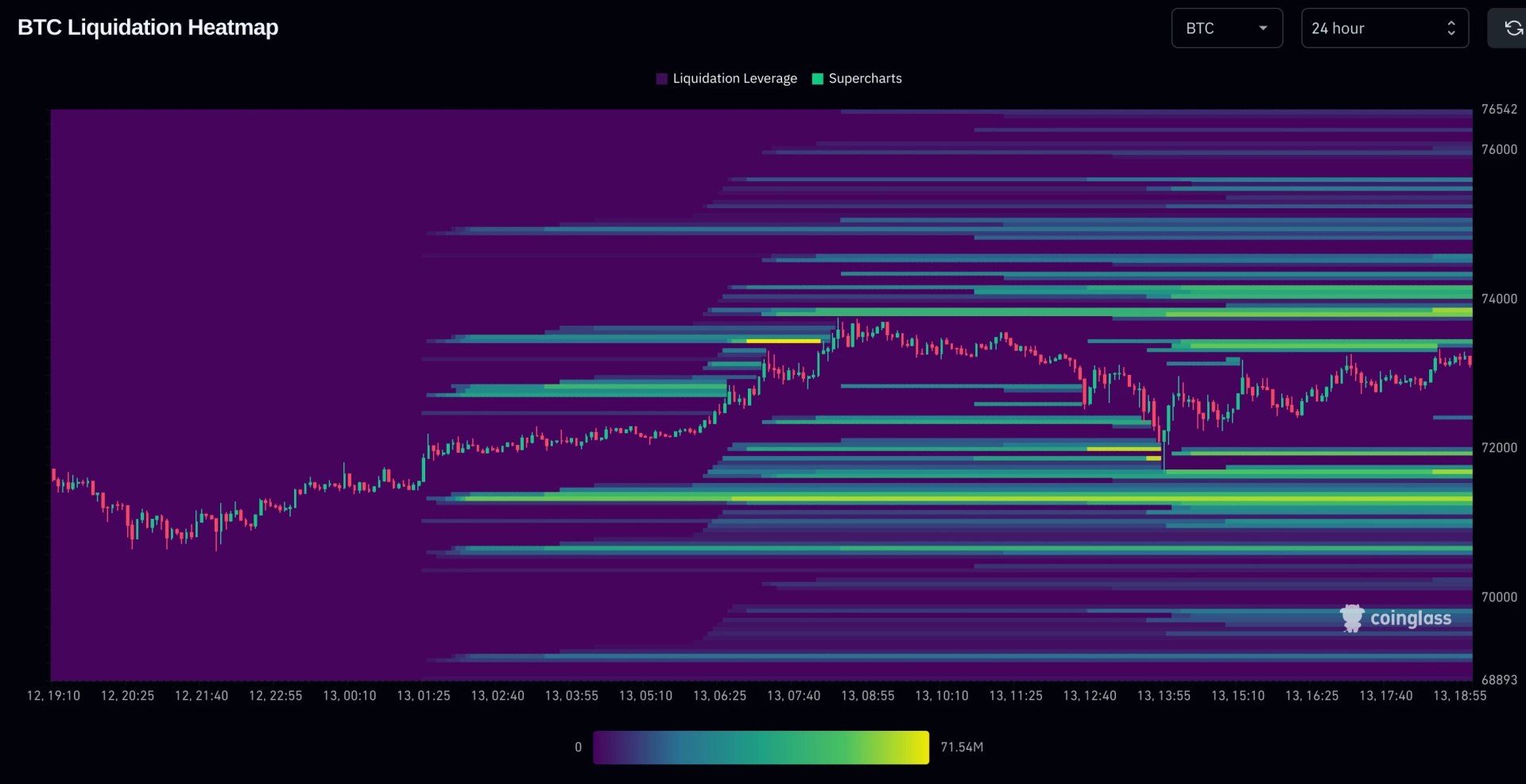Click the 13, 16:25 time axis label

[x=1311, y=696]
